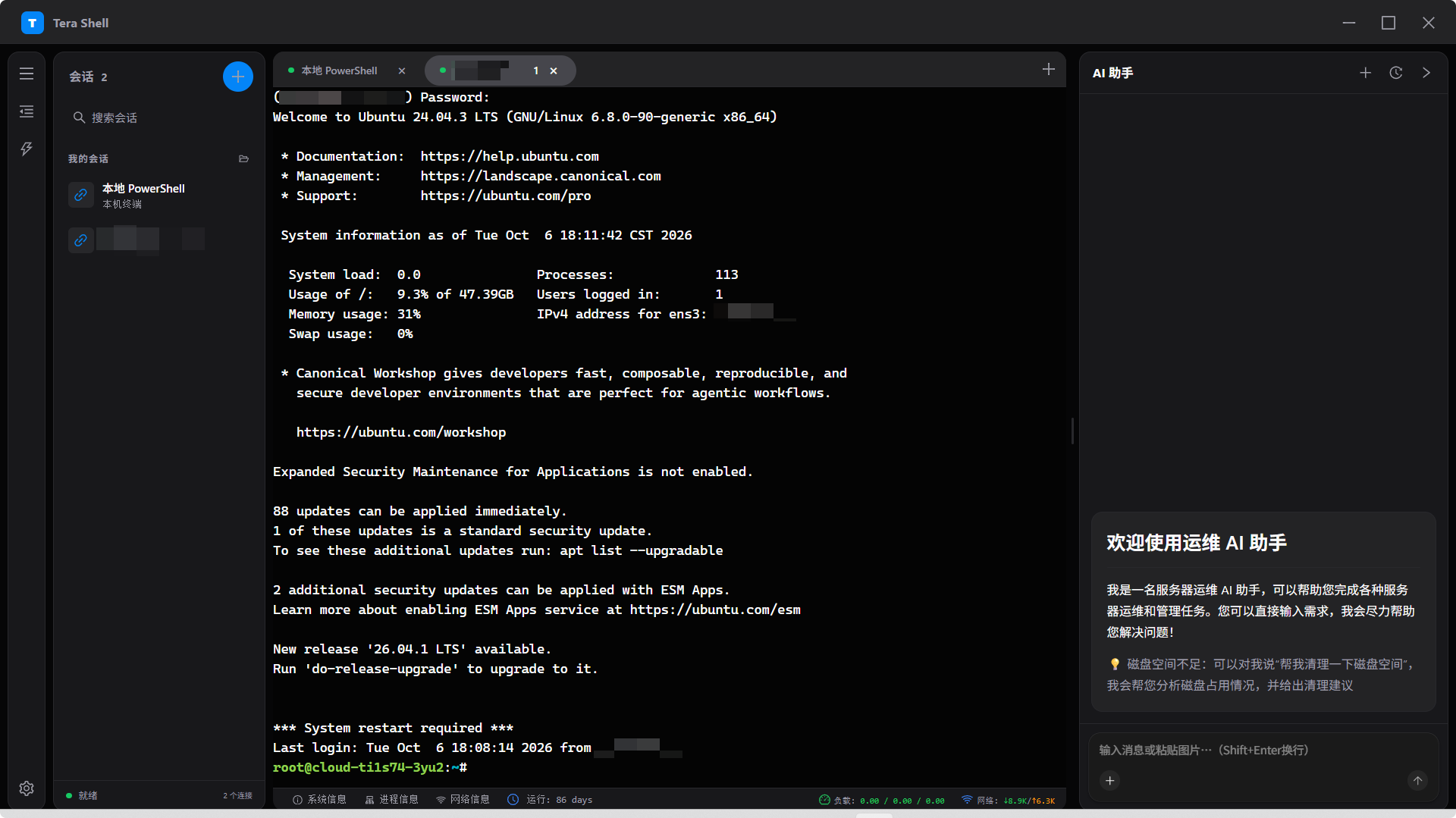Open the hamburger menu icon in sidebar
1456x818 pixels.
27,74
